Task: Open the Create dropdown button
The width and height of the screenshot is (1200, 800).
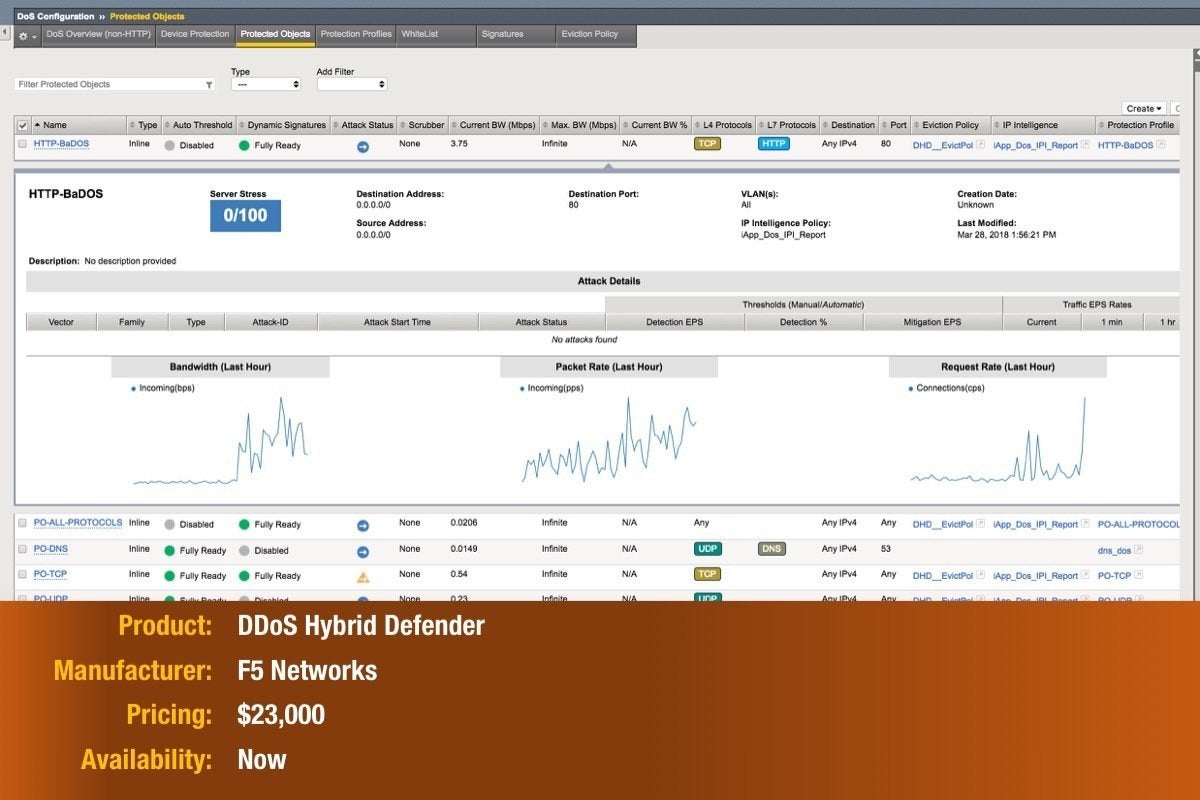Action: click(1145, 108)
